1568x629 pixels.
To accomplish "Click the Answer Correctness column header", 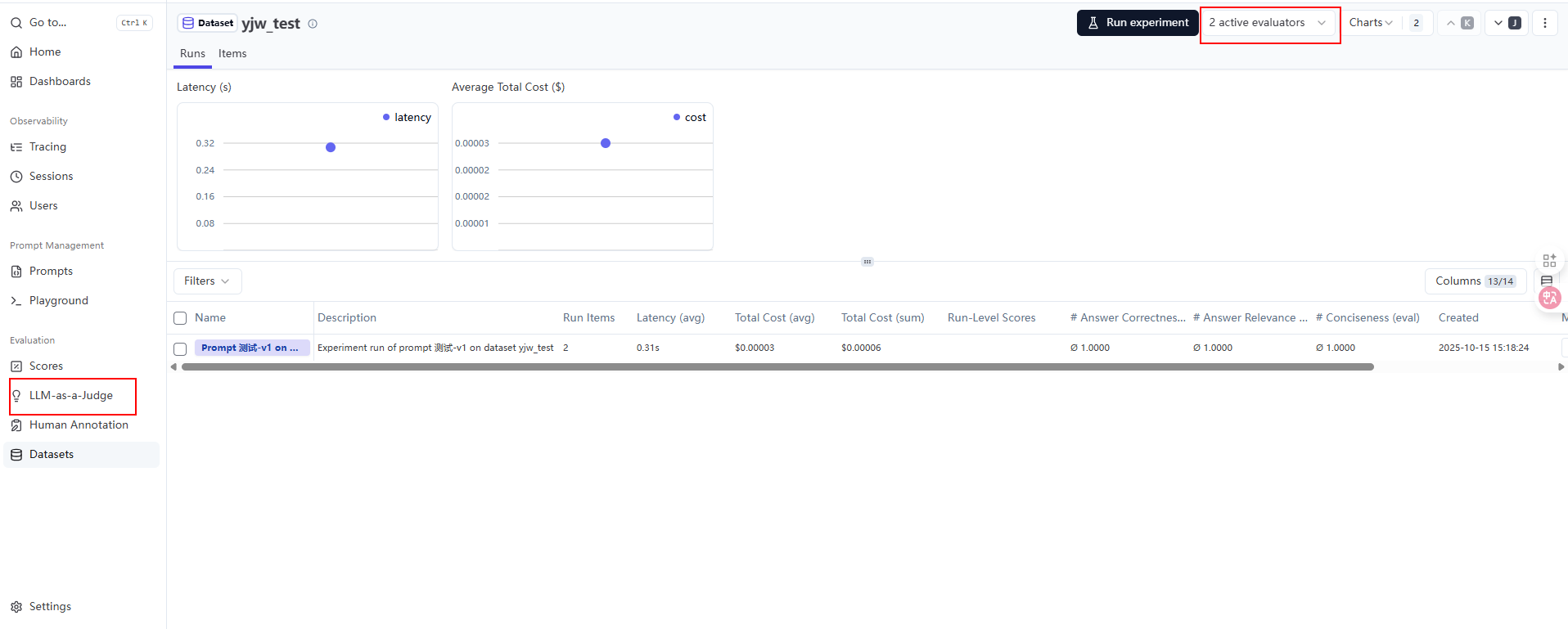I will pos(1128,318).
